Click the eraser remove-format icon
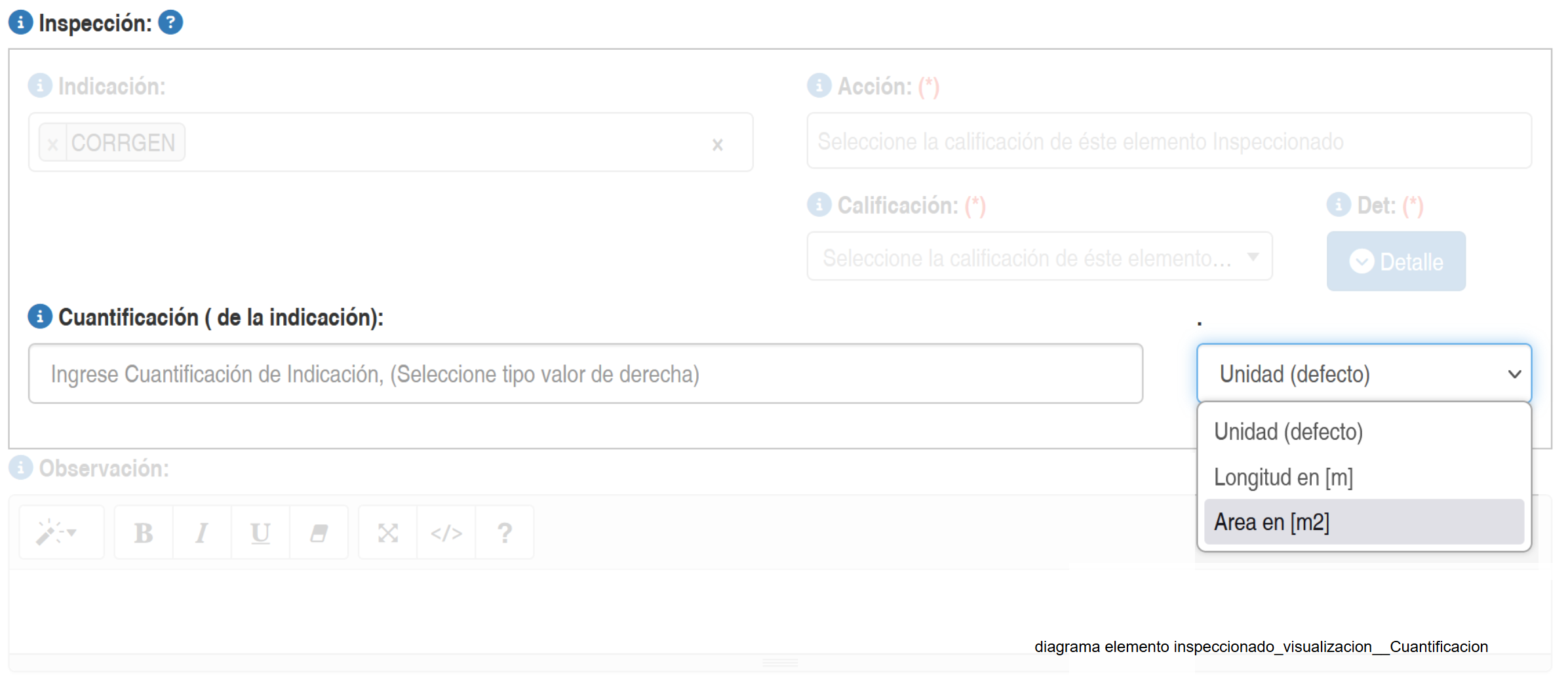The height and width of the screenshot is (692, 1568). [x=319, y=533]
